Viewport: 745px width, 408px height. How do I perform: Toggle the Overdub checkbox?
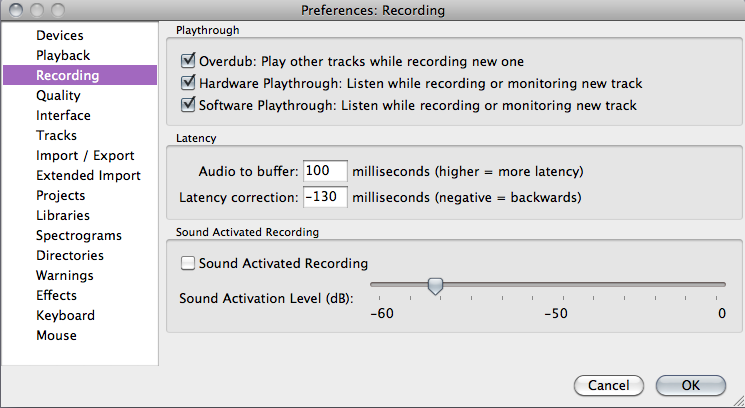click(189, 62)
